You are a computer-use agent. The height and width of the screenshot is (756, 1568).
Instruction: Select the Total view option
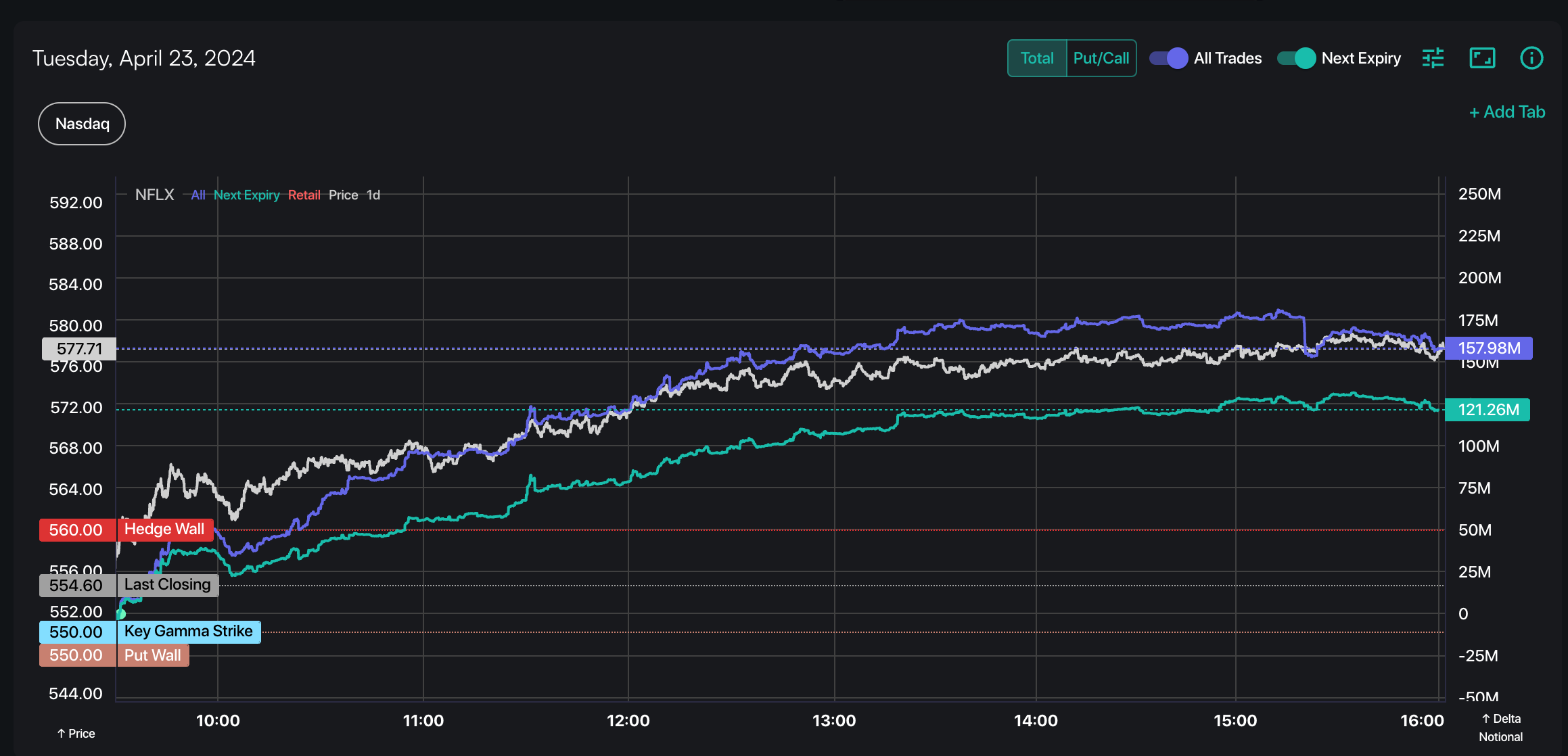pyautogui.click(x=1037, y=58)
